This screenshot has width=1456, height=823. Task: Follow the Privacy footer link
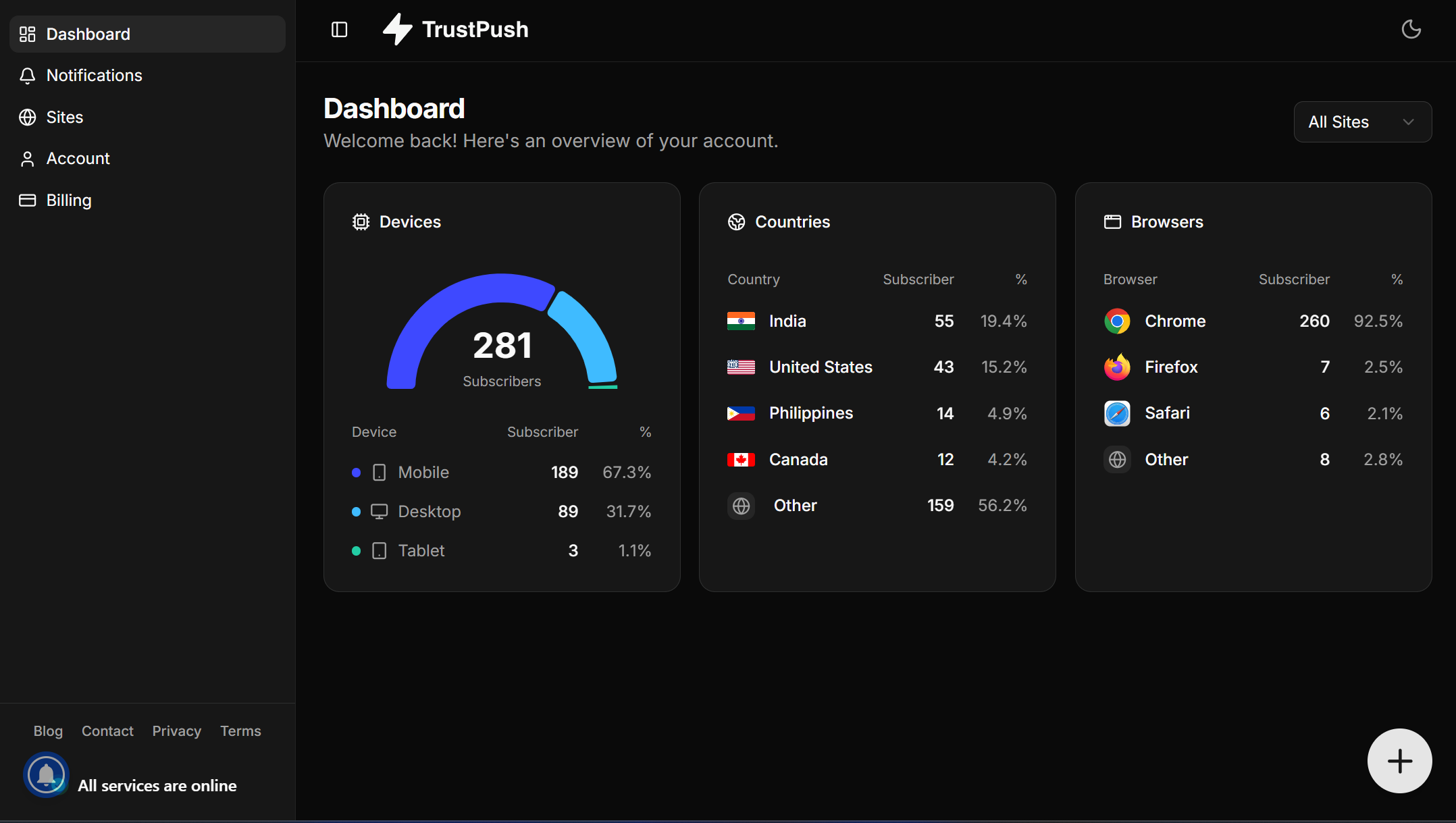coord(176,731)
